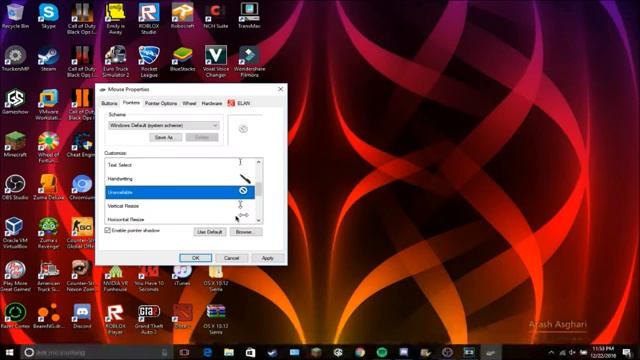640x360 pixels.
Task: Click the Apply button
Action: point(267,258)
